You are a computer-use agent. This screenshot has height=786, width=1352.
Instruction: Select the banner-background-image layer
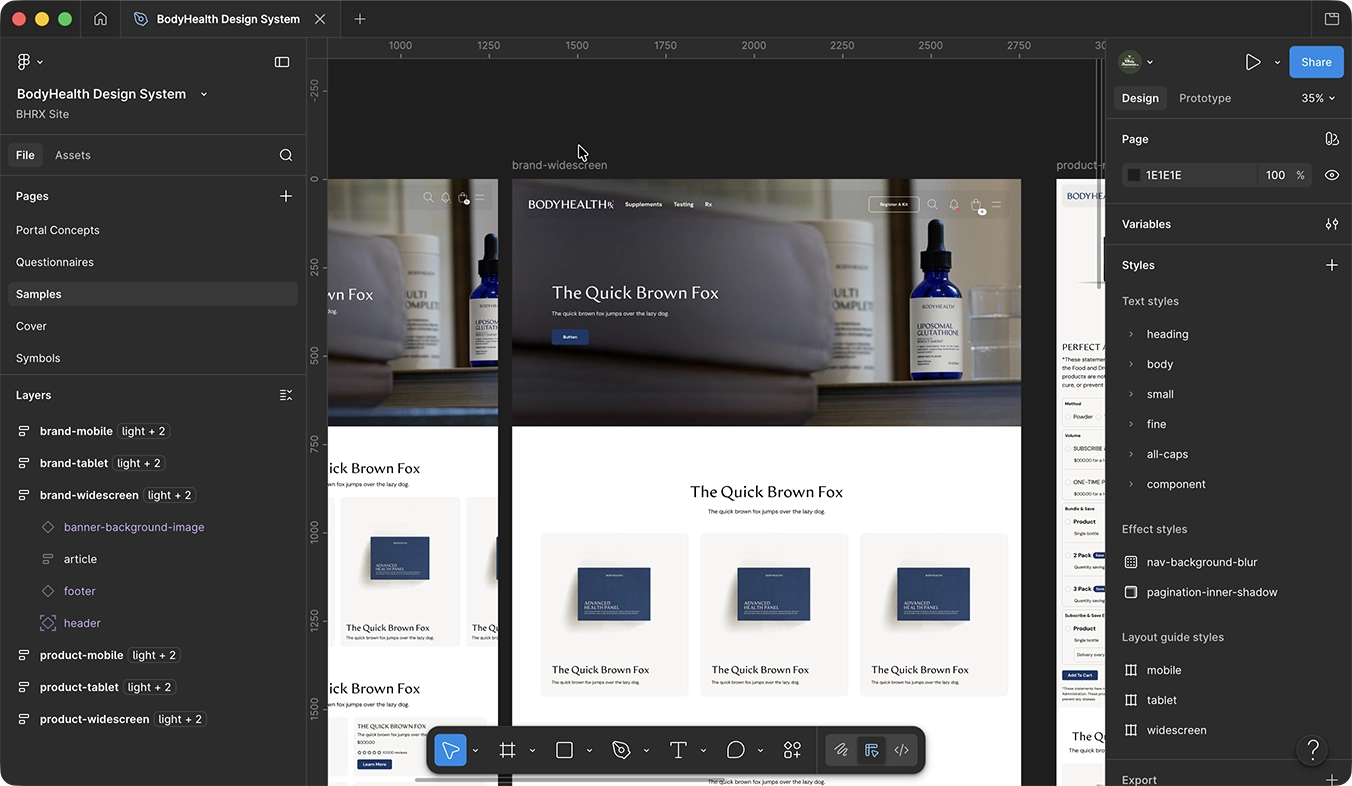tap(134, 527)
